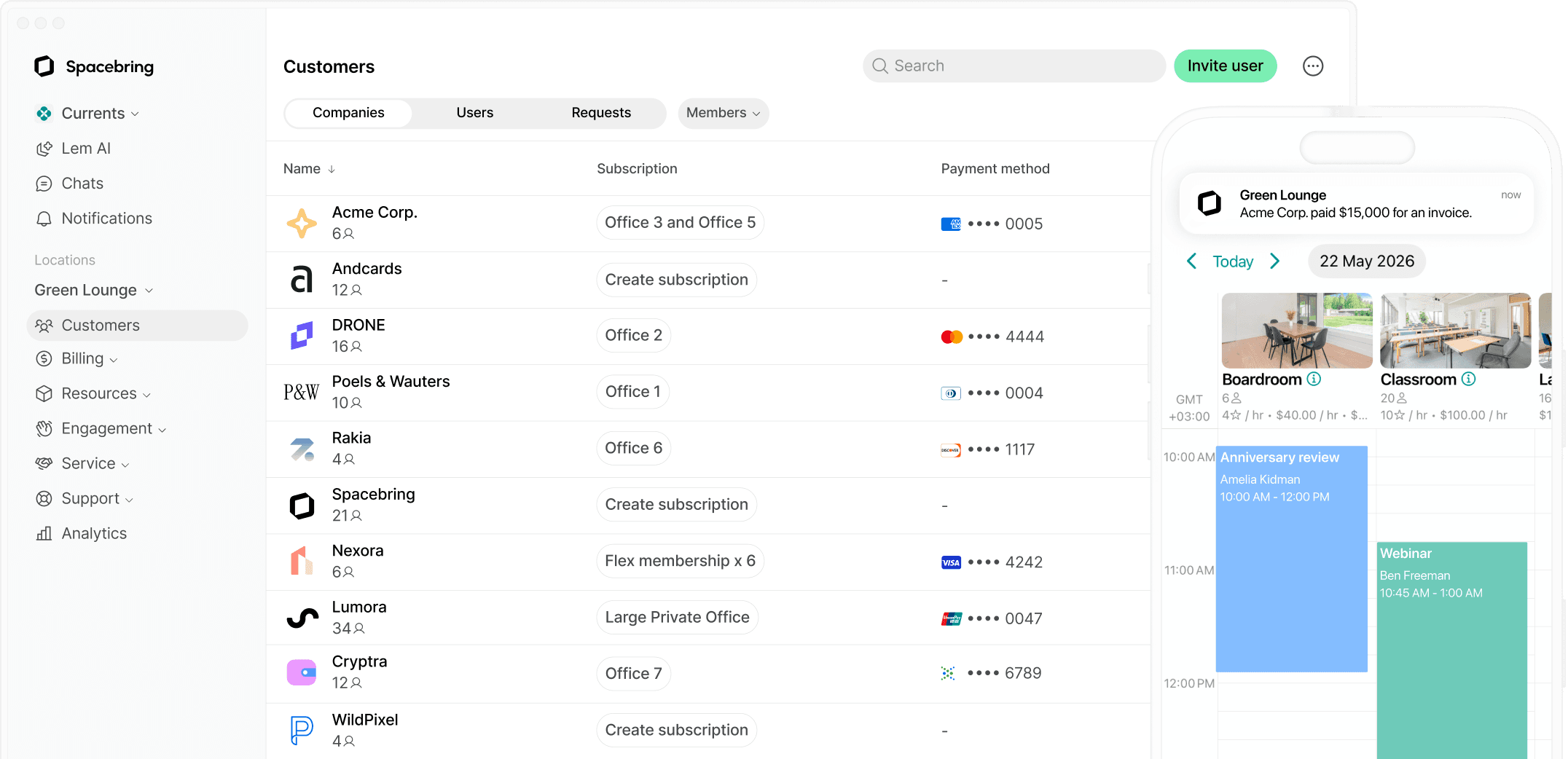Viewport: 1568px width, 759px height.
Task: Expand the Currents menu
Action: (x=101, y=114)
